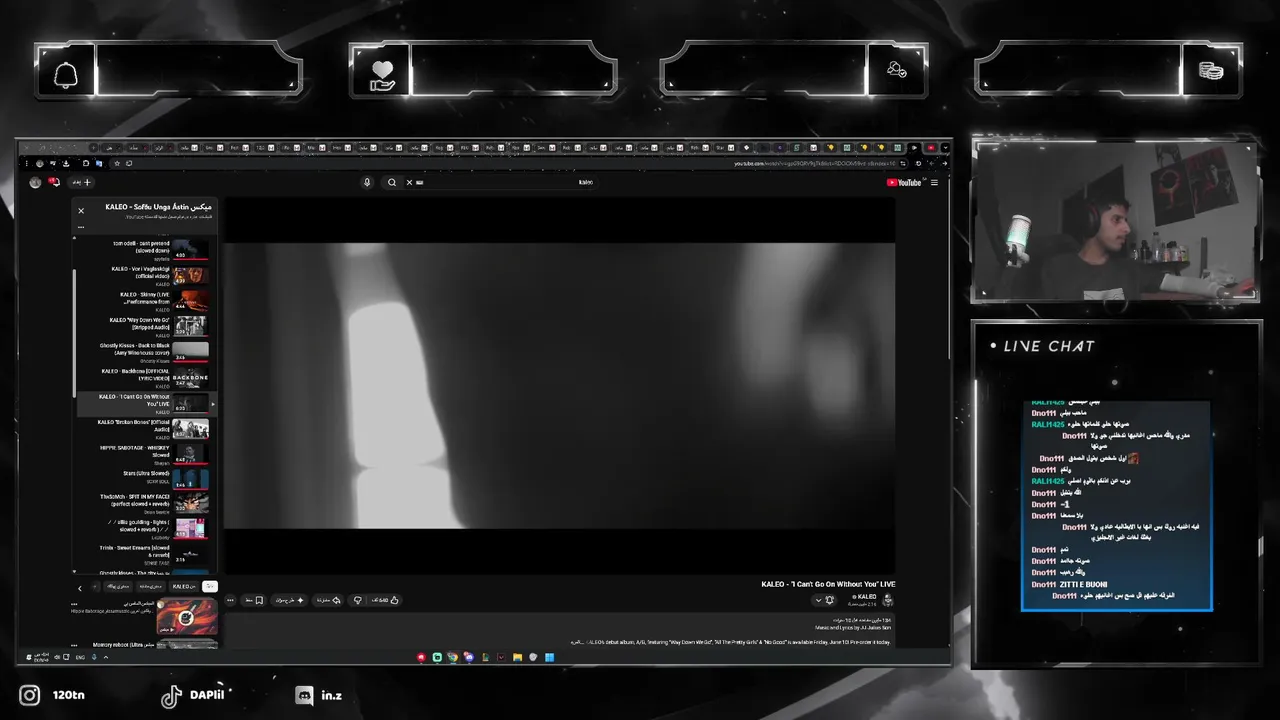1280x720 pixels.
Task: Click the YouTube logo
Action: (904, 182)
